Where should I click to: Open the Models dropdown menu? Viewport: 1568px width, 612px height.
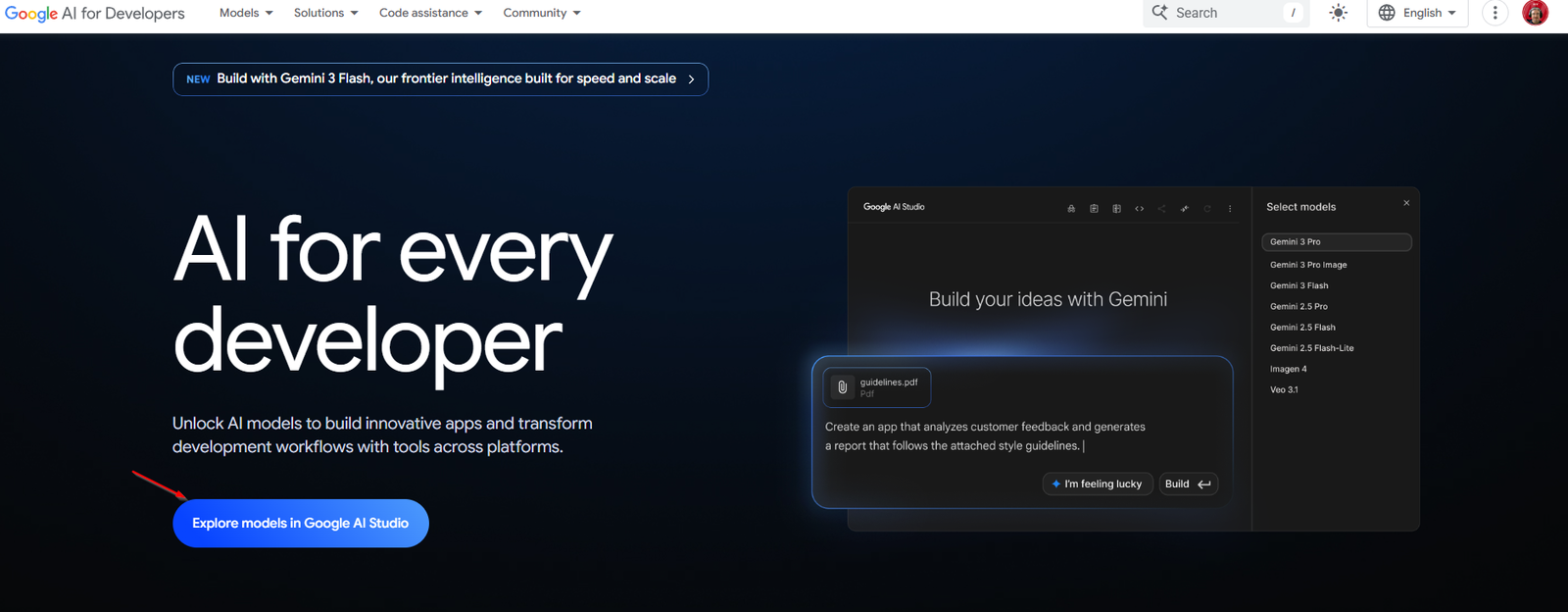click(x=246, y=13)
